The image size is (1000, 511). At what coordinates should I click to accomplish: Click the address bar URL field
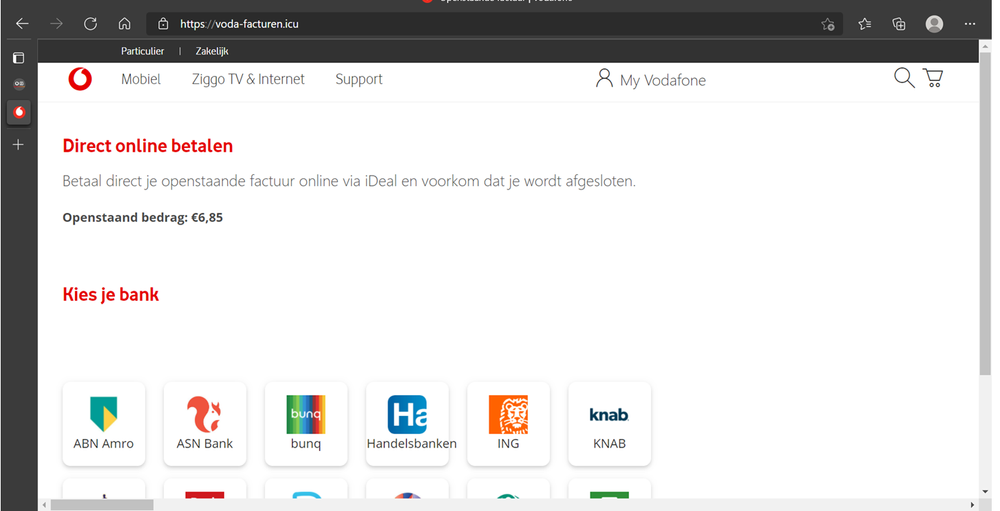coord(494,24)
